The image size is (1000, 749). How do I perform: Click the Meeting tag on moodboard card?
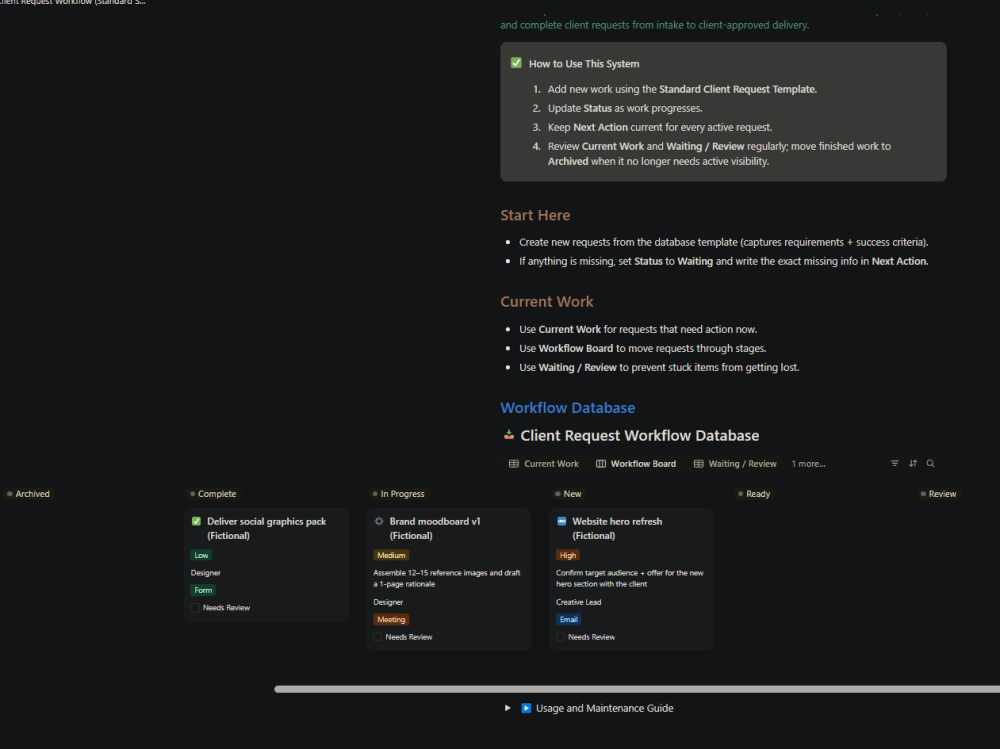tap(391, 619)
